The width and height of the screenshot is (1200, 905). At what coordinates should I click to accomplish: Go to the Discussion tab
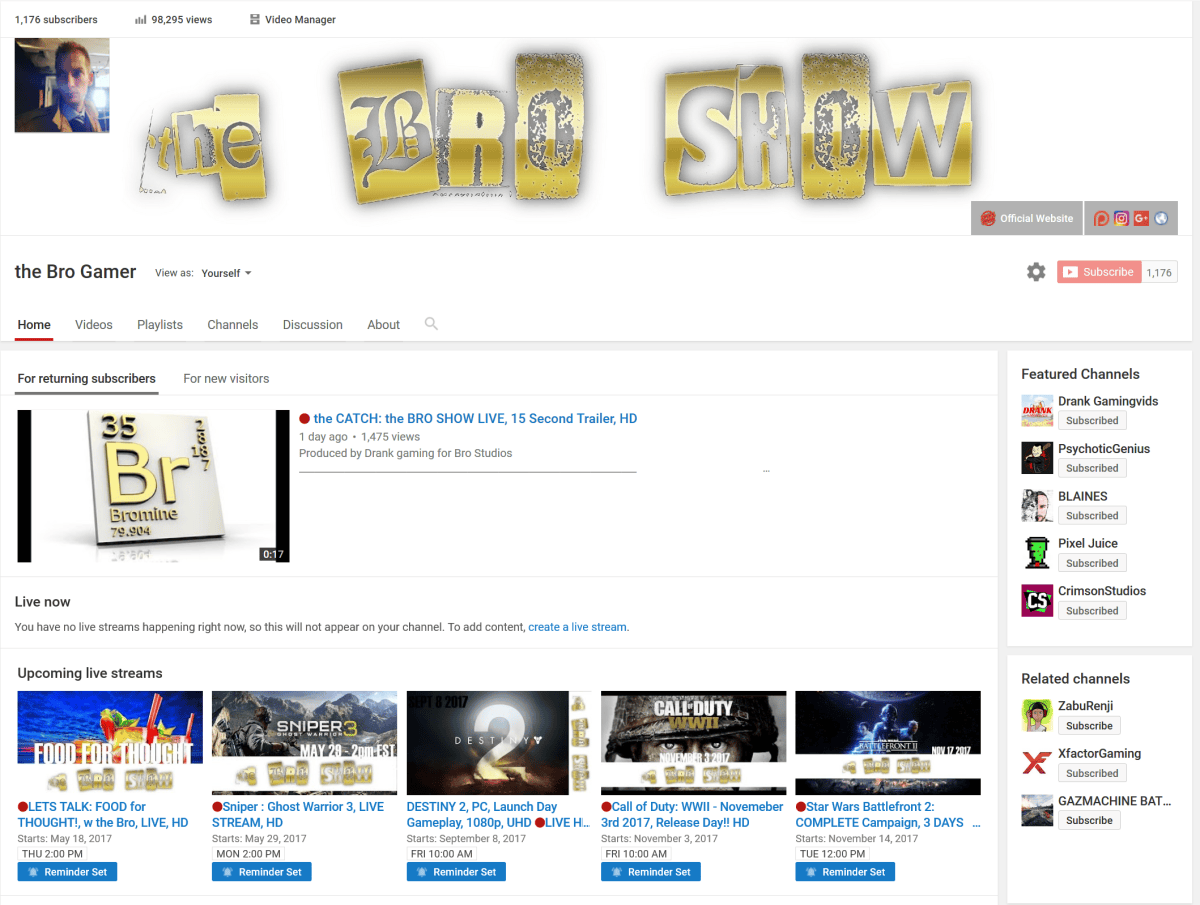[313, 325]
